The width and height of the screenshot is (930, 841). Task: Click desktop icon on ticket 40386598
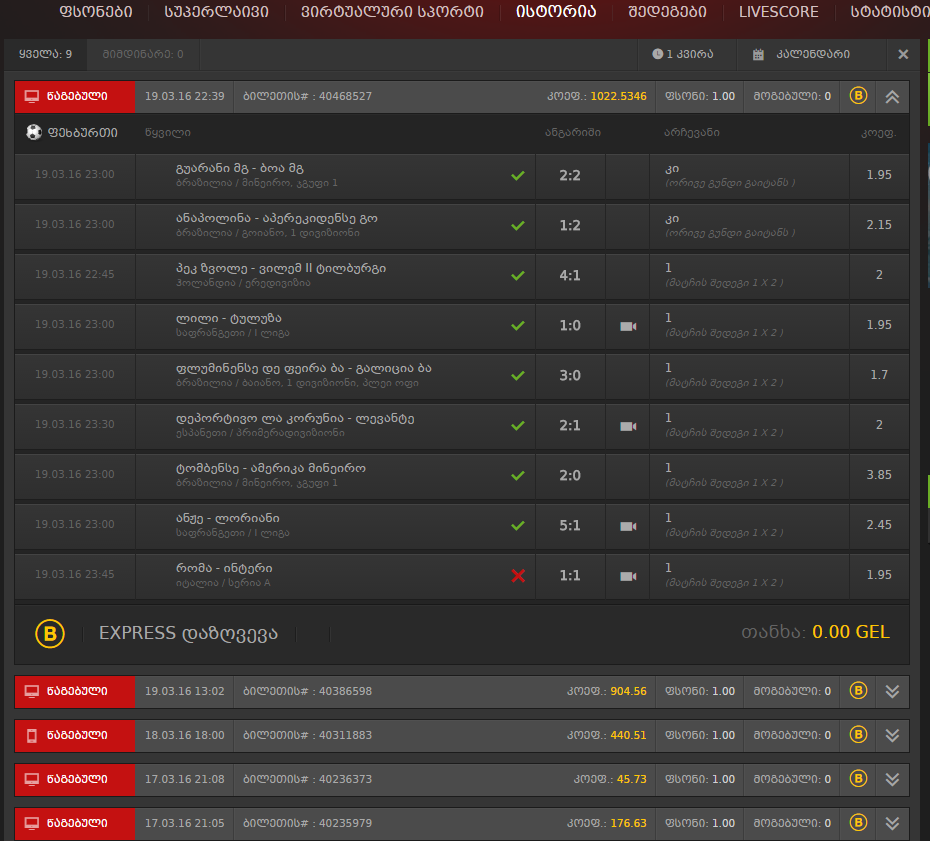click(x=31, y=692)
